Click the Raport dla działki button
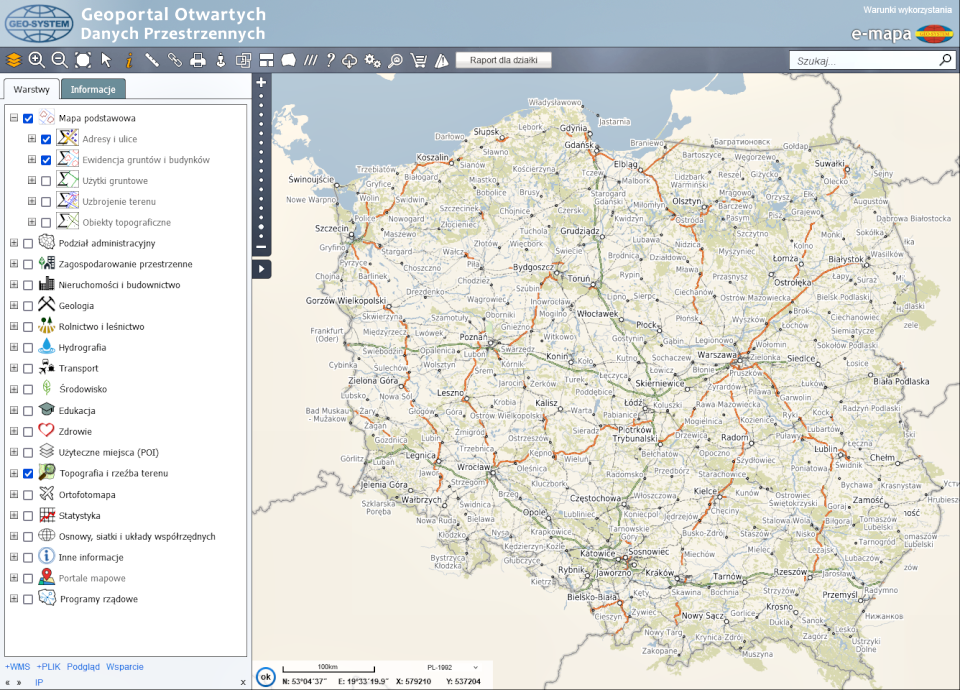The image size is (960, 690). [x=503, y=60]
